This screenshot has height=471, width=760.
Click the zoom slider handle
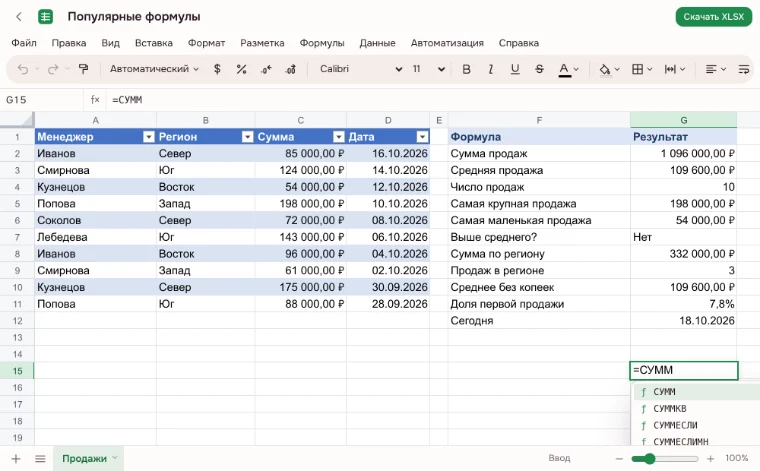click(x=649, y=458)
